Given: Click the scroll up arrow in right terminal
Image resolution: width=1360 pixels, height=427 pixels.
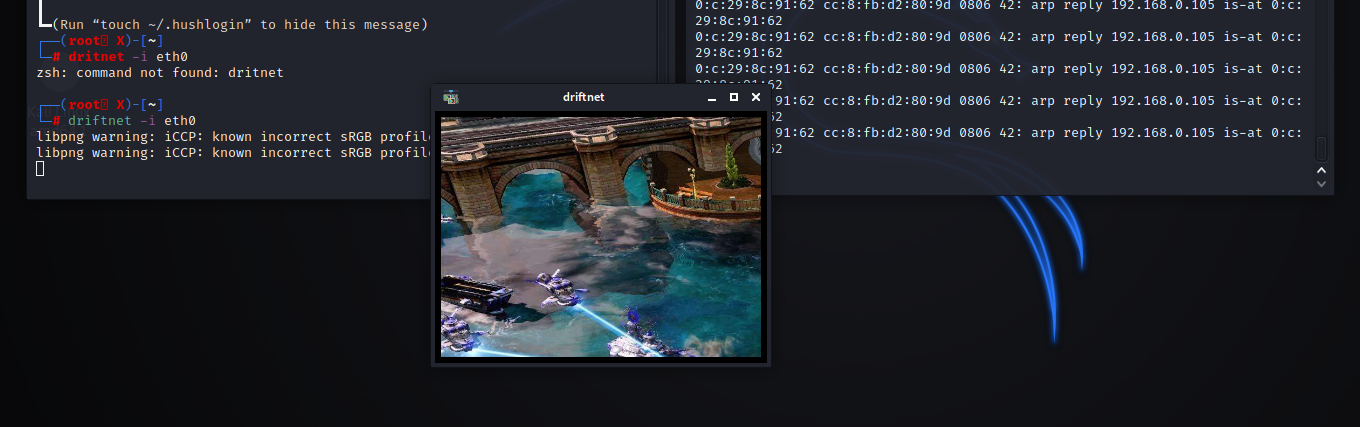Looking at the screenshot, I should (1321, 170).
